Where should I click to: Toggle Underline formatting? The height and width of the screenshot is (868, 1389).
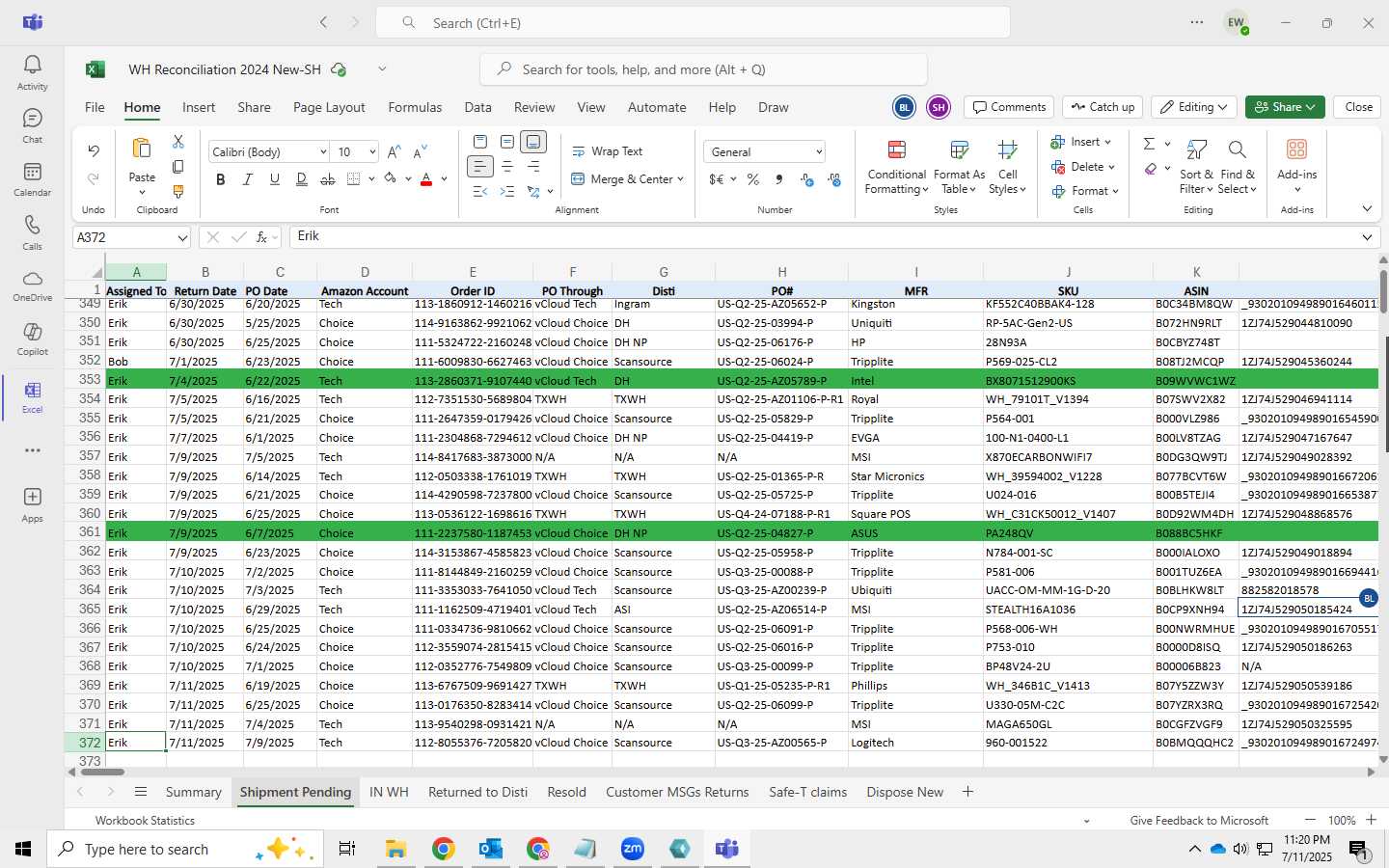point(275,179)
